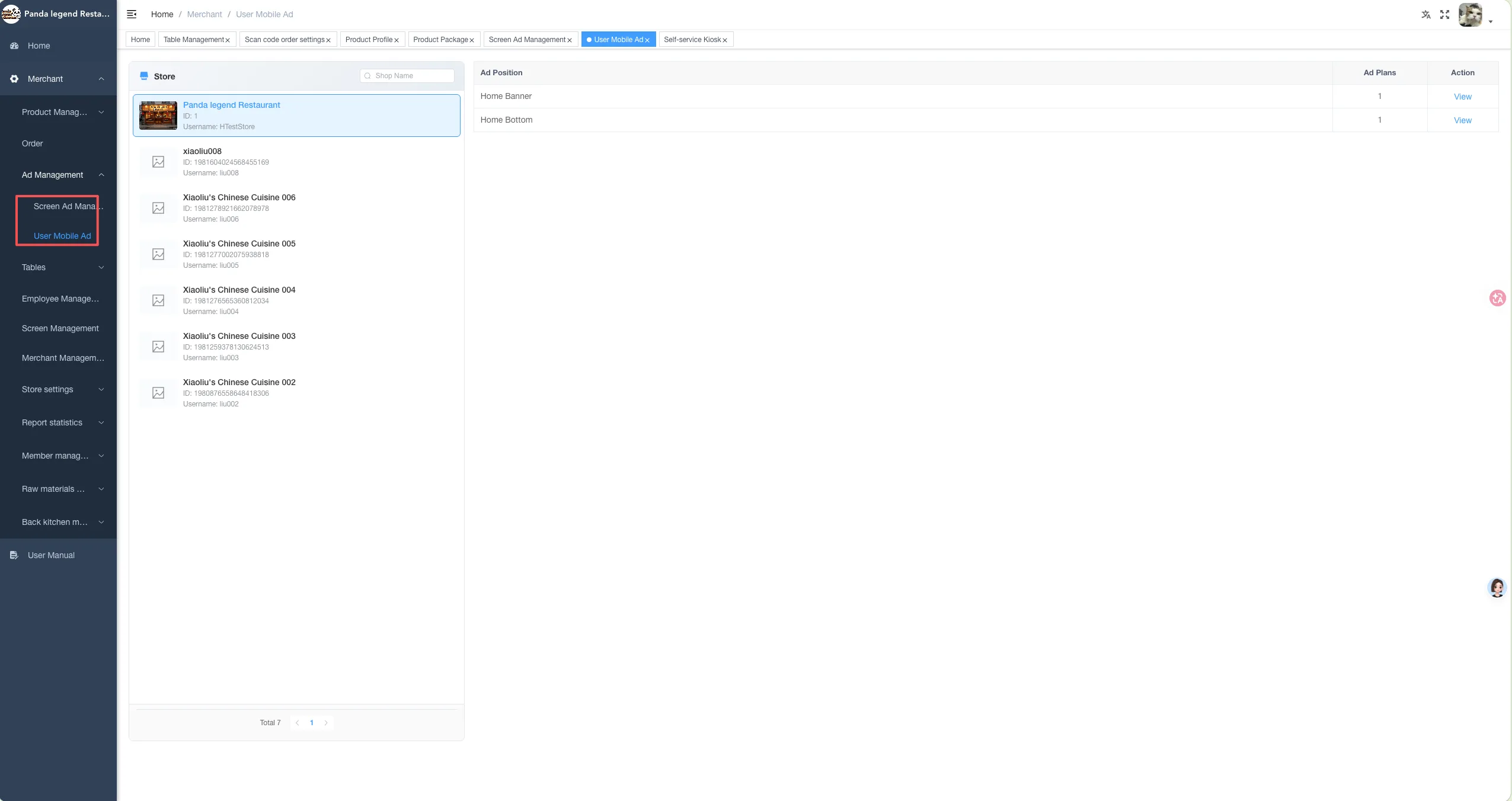Open User Manual in sidebar
The image size is (1512, 801).
click(x=58, y=555)
